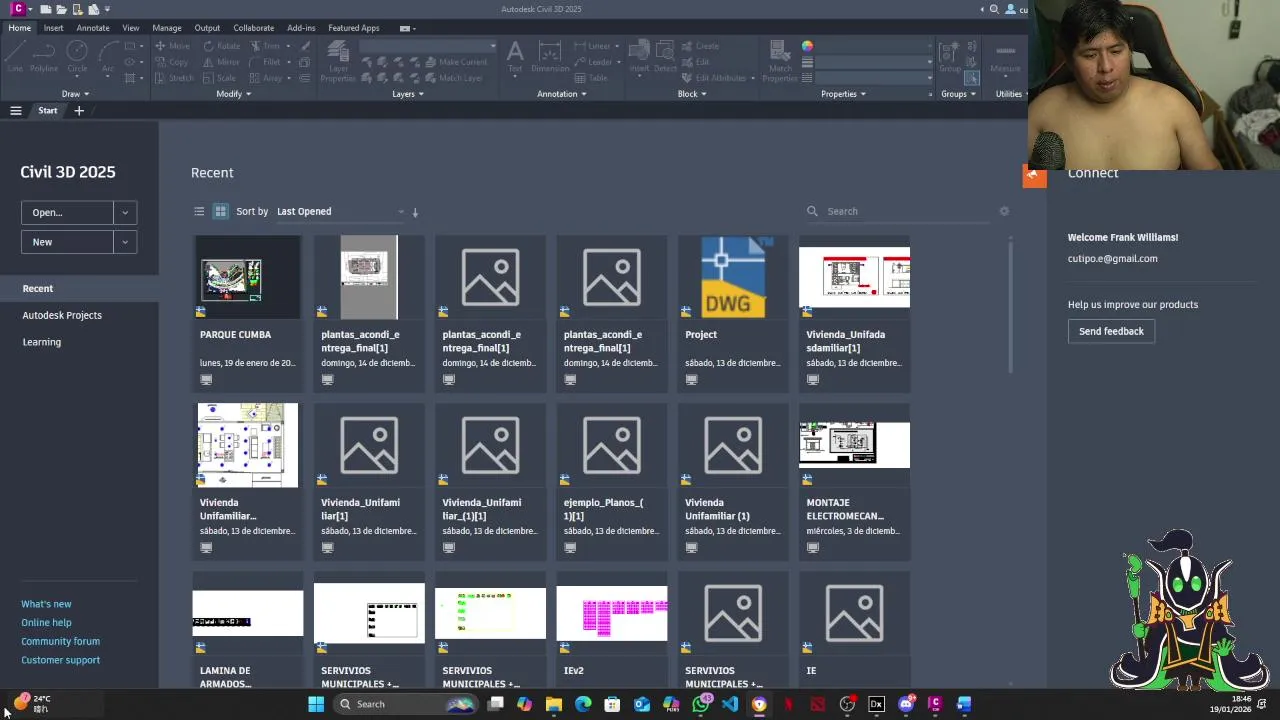Click the recent files vertical scrollbar
The image size is (1280, 720).
pyautogui.click(x=1009, y=306)
